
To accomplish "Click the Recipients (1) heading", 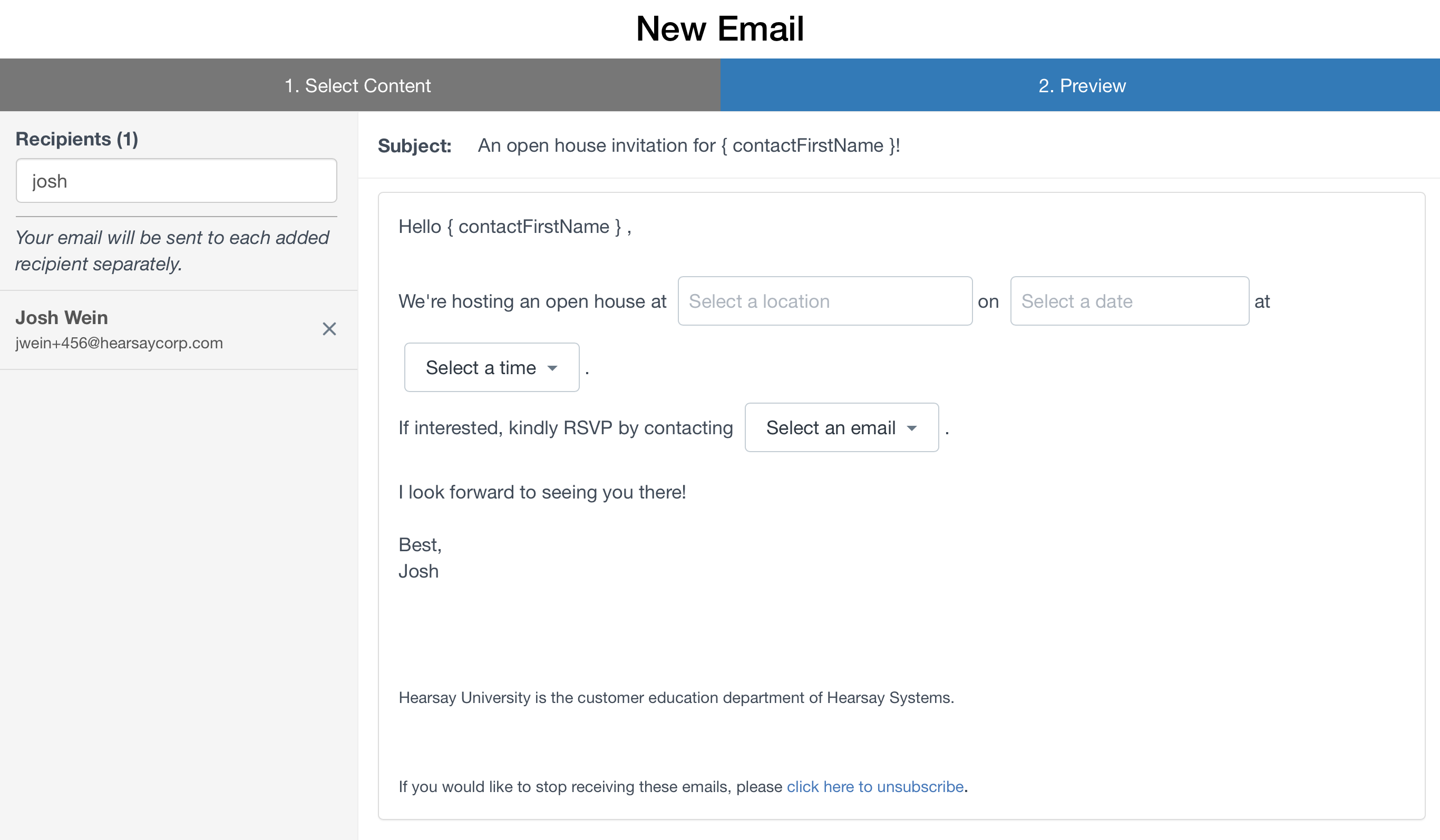I will tap(76, 139).
